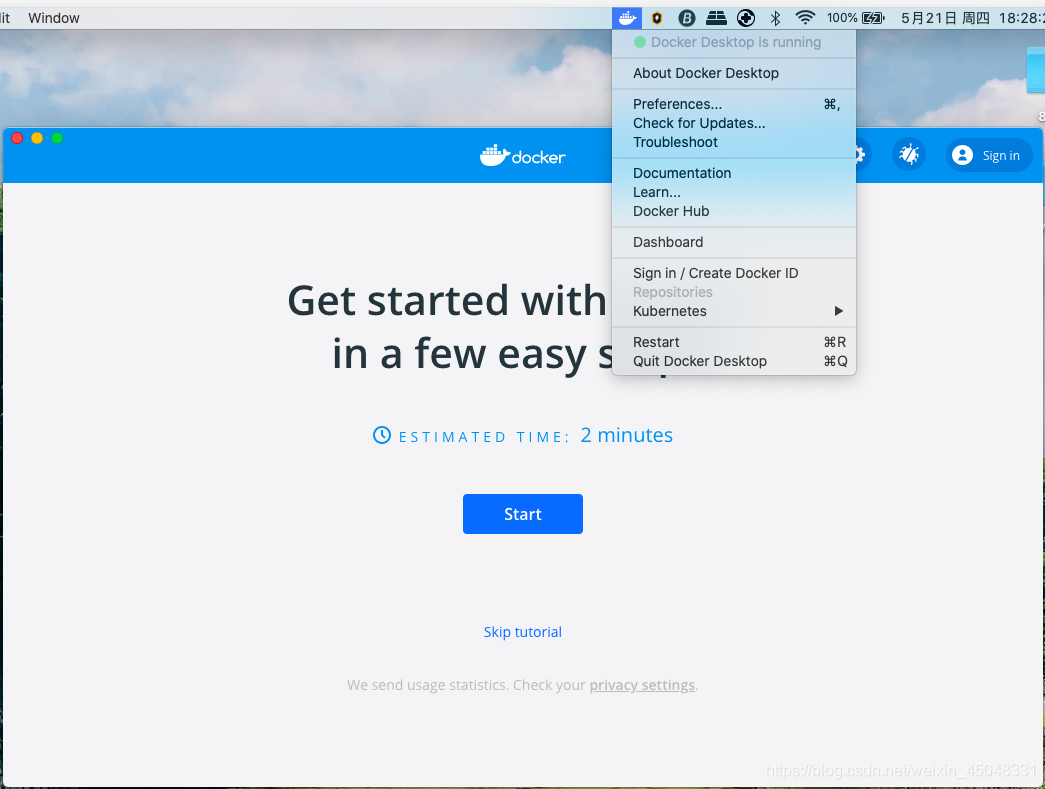Open Docker Hub menu entry
The height and width of the screenshot is (789, 1045).
click(734, 211)
